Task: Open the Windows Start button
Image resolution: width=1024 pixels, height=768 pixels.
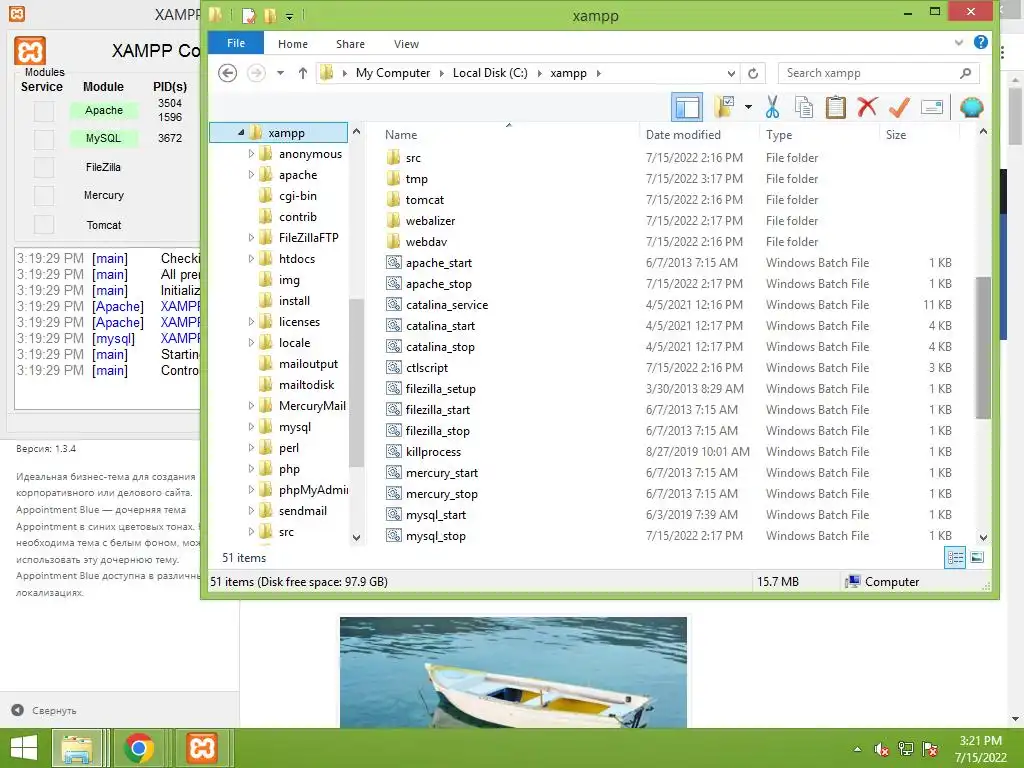Action: coord(24,748)
